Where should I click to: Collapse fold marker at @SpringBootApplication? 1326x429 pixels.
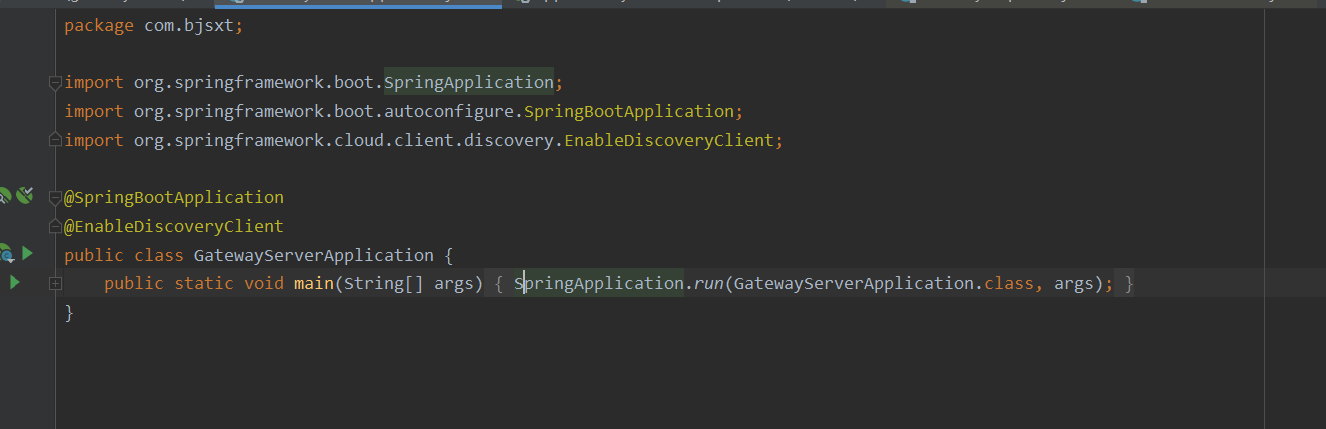56,198
